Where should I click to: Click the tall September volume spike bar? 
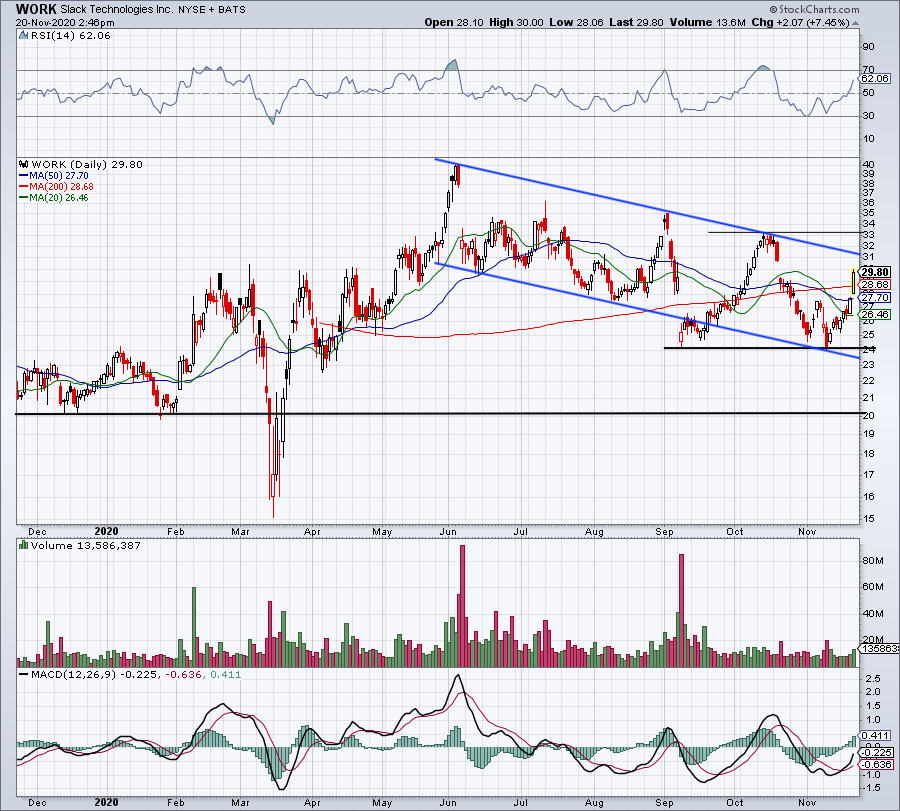681,611
